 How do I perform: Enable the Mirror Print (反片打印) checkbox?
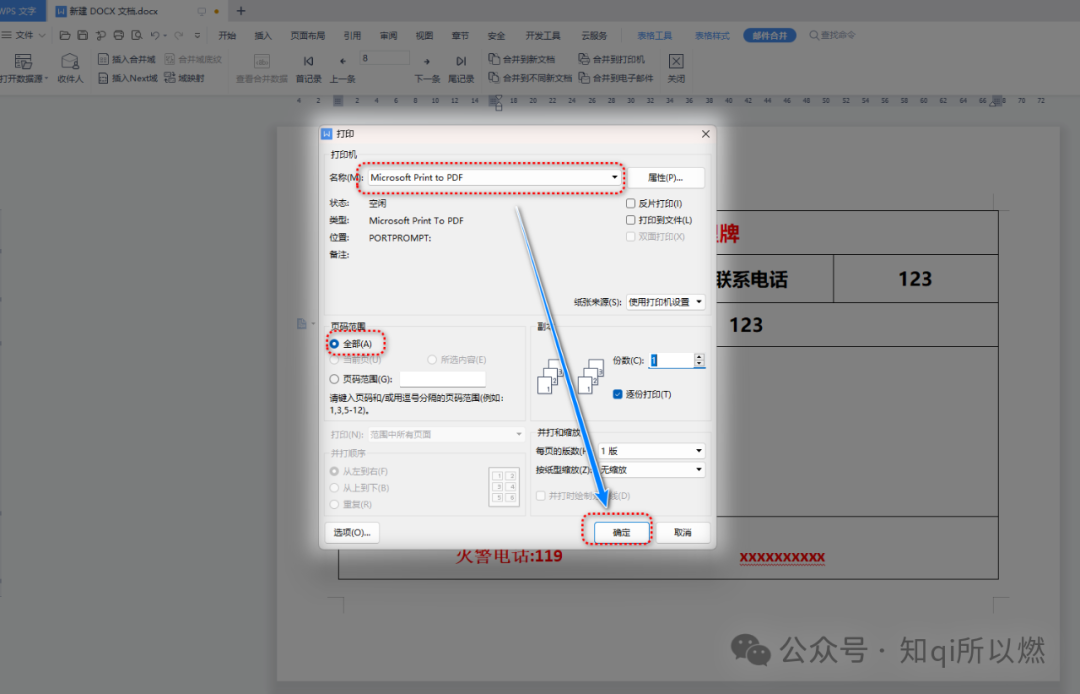click(x=630, y=204)
